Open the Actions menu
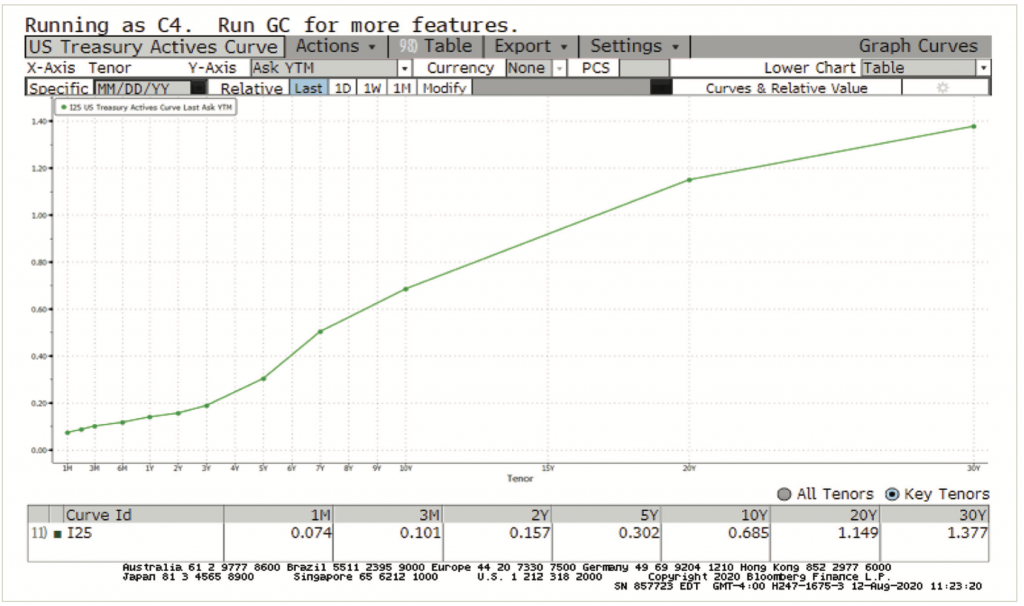The image size is (1024, 606). pos(333,46)
